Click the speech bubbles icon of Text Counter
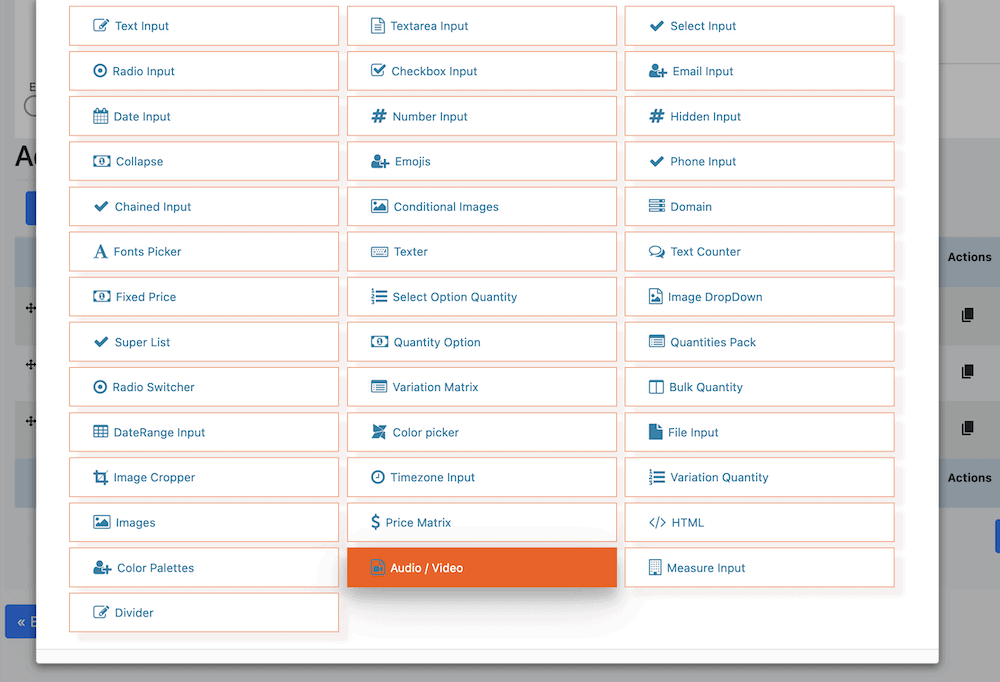 pos(656,251)
